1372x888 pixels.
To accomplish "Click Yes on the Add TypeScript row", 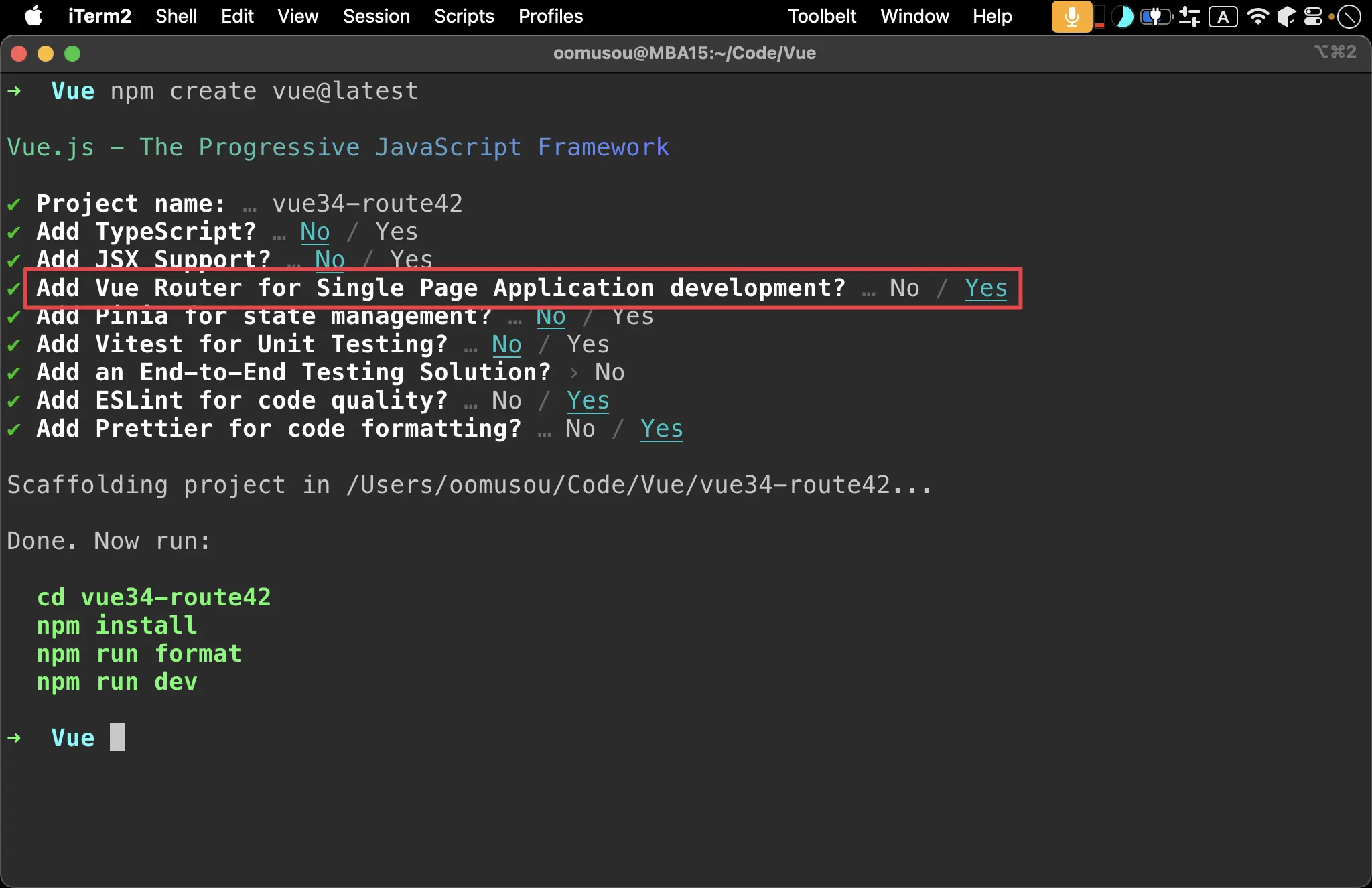I will pos(396,232).
